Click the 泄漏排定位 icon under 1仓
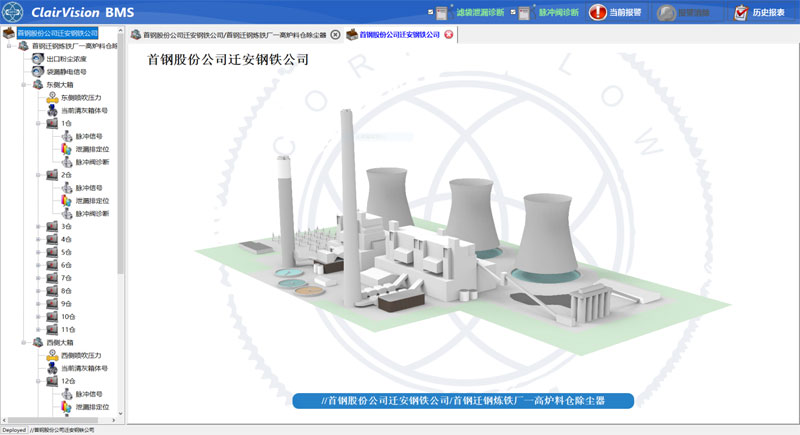Viewport: 800px width, 435px height. pos(66,149)
